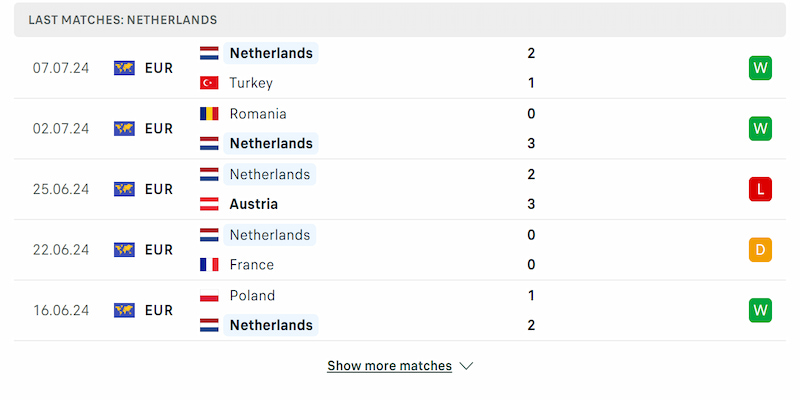Click the Last Matches: Netherlands header
The width and height of the screenshot is (800, 400).
[x=123, y=20]
